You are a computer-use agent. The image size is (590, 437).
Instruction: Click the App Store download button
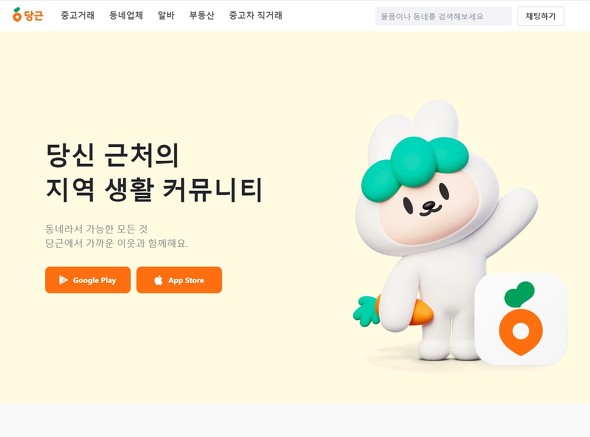coord(179,280)
